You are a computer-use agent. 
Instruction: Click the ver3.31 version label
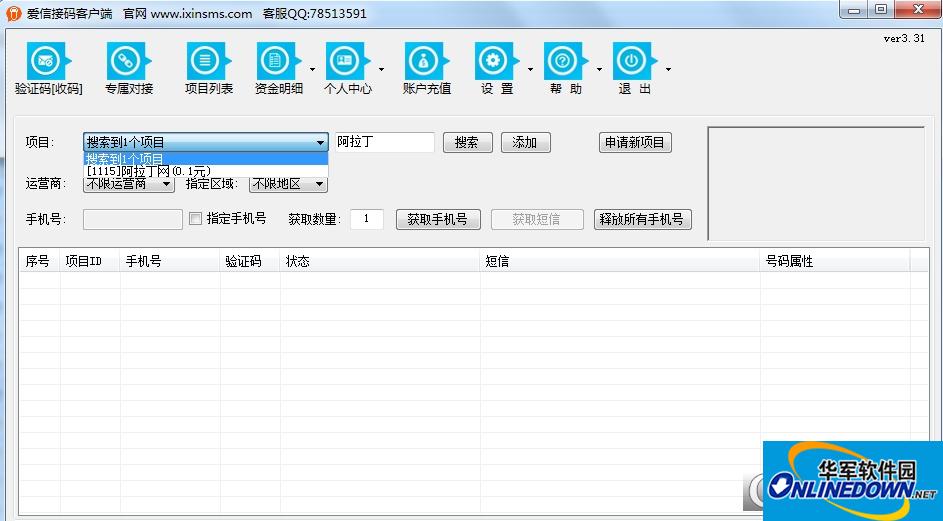(904, 38)
